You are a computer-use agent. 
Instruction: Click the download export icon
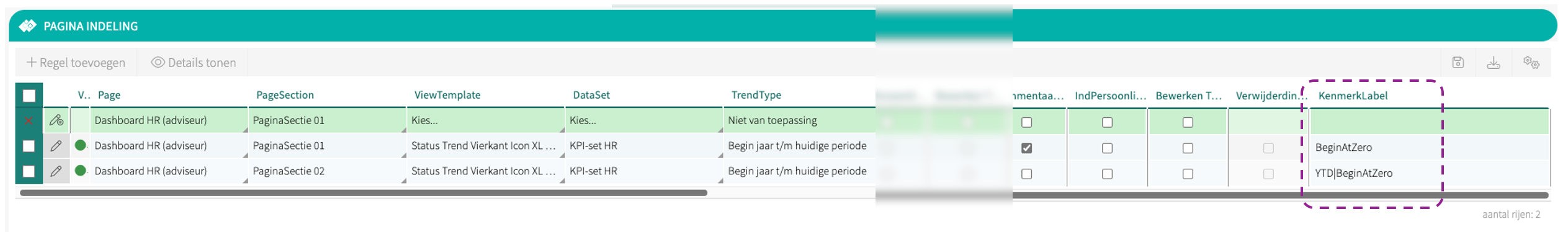click(1494, 63)
